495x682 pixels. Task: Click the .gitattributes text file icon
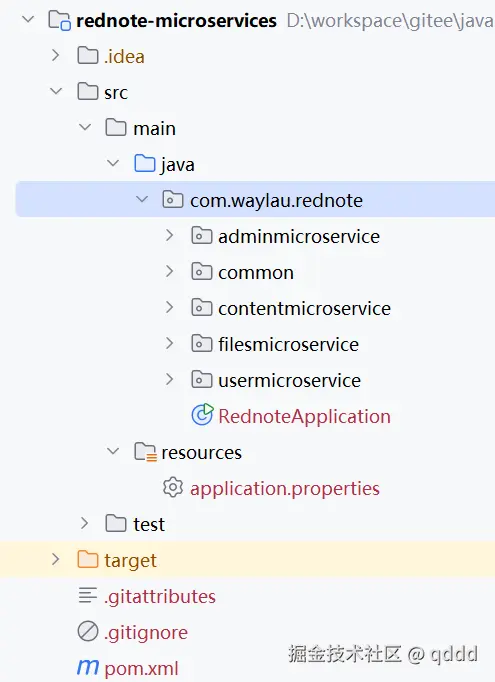[88, 595]
